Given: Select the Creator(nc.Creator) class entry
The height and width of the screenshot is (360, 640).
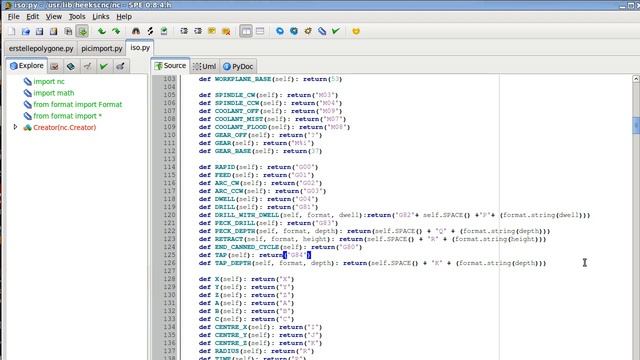Looking at the screenshot, I should 64,127.
